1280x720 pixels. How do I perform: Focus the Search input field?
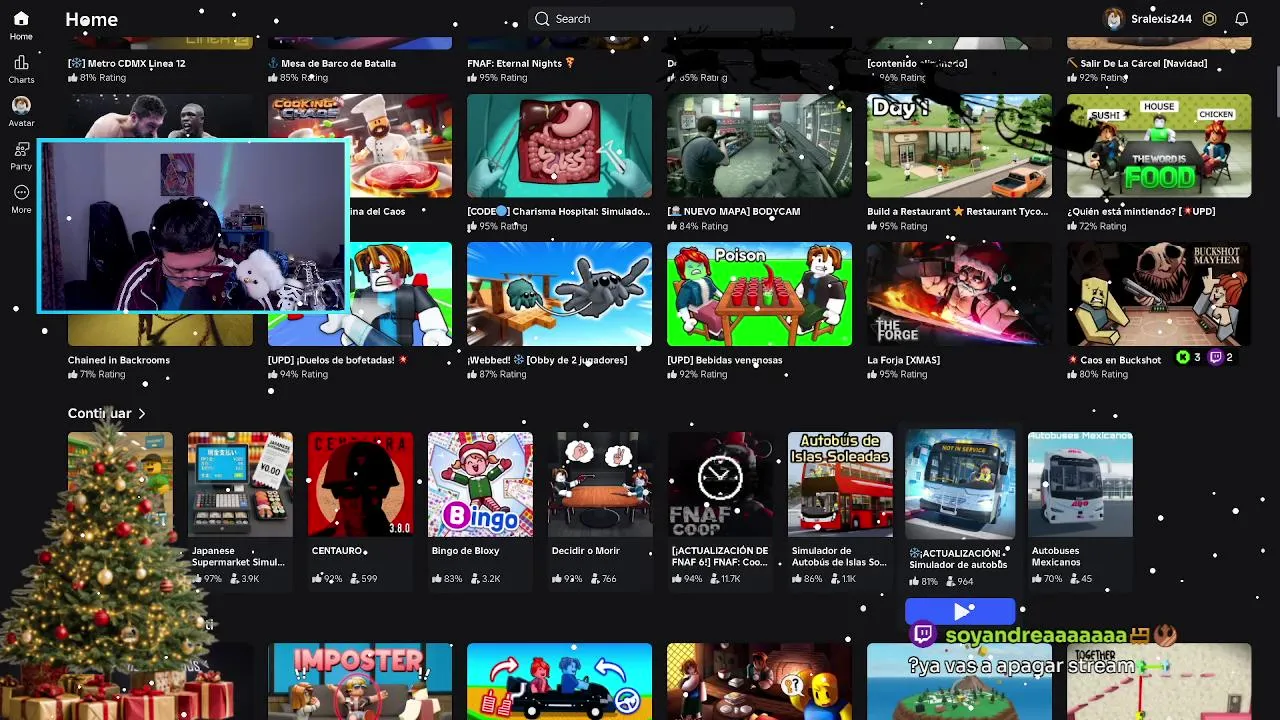[x=661, y=19]
